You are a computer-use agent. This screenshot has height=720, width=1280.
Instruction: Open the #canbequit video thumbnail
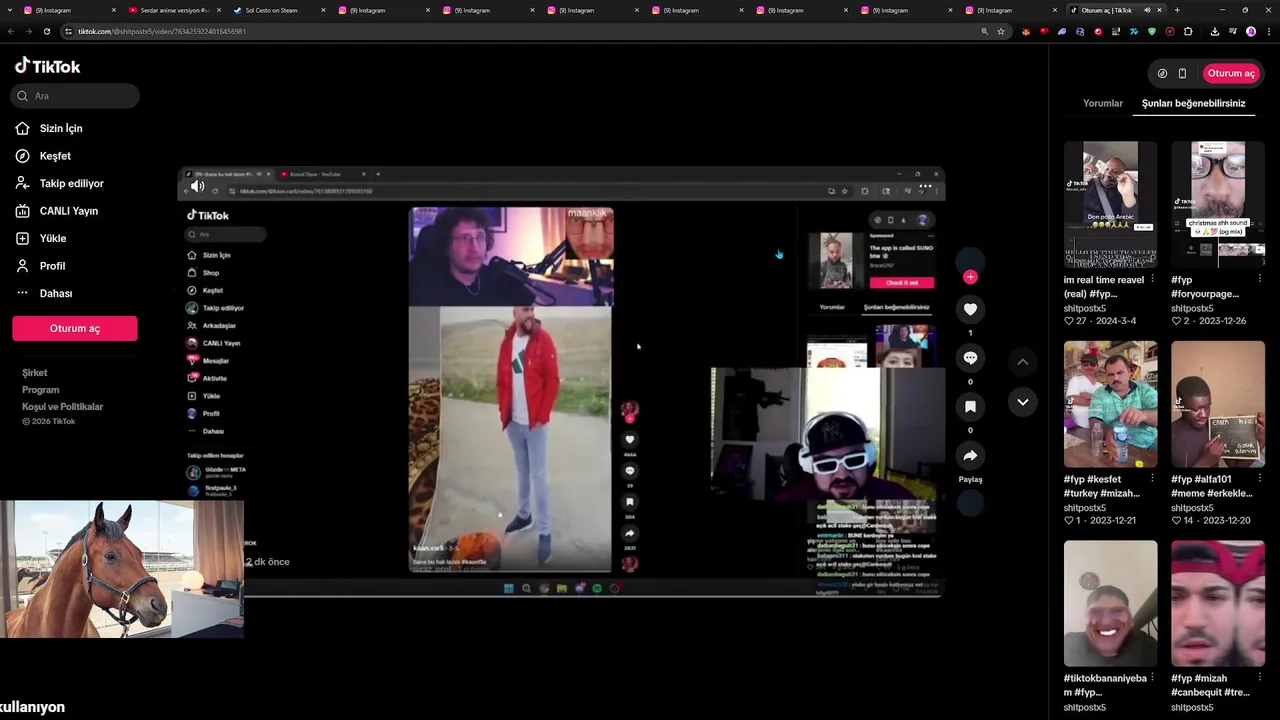[x=1218, y=603]
